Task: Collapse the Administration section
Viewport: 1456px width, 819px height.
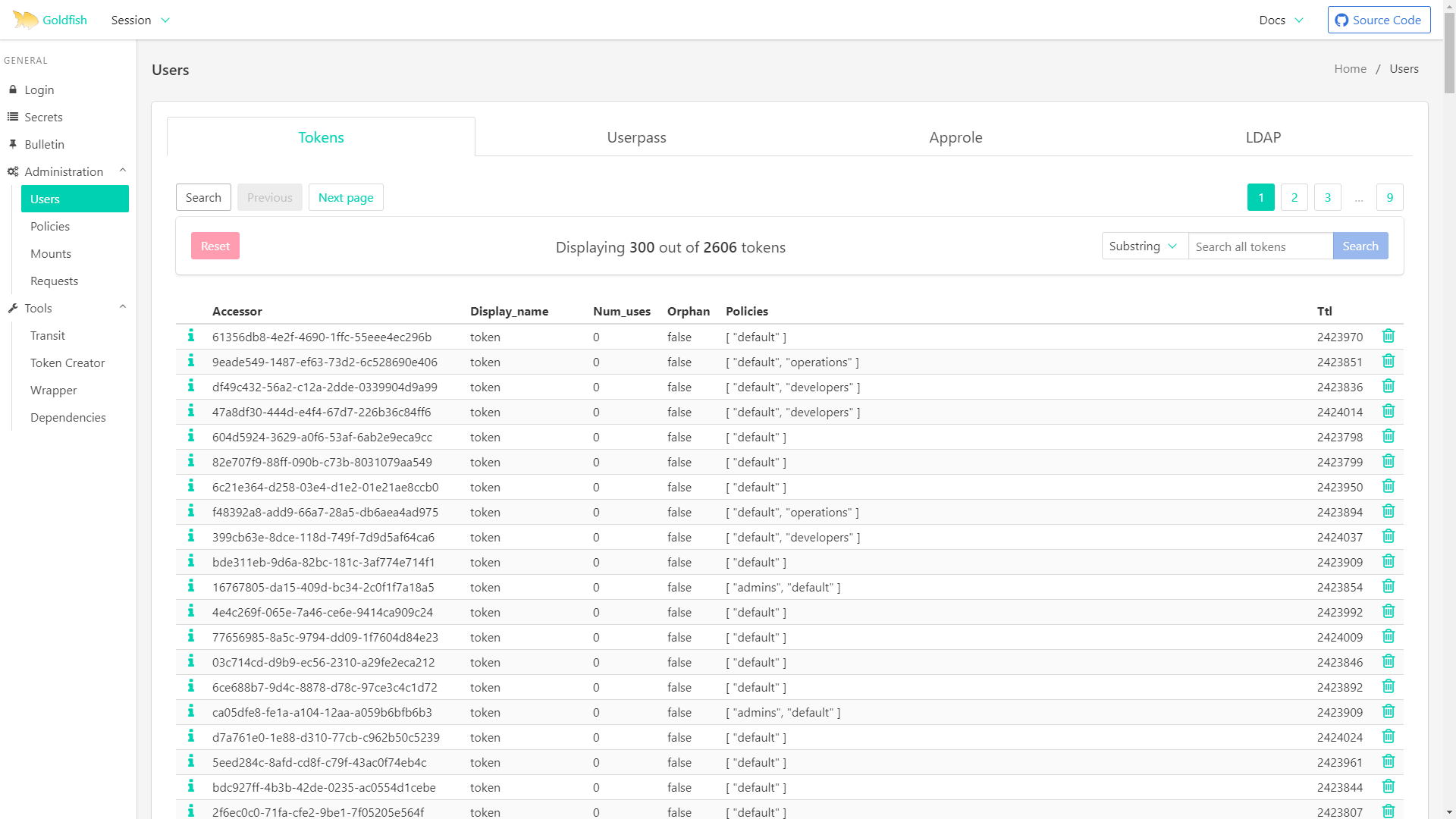Action: [x=122, y=171]
